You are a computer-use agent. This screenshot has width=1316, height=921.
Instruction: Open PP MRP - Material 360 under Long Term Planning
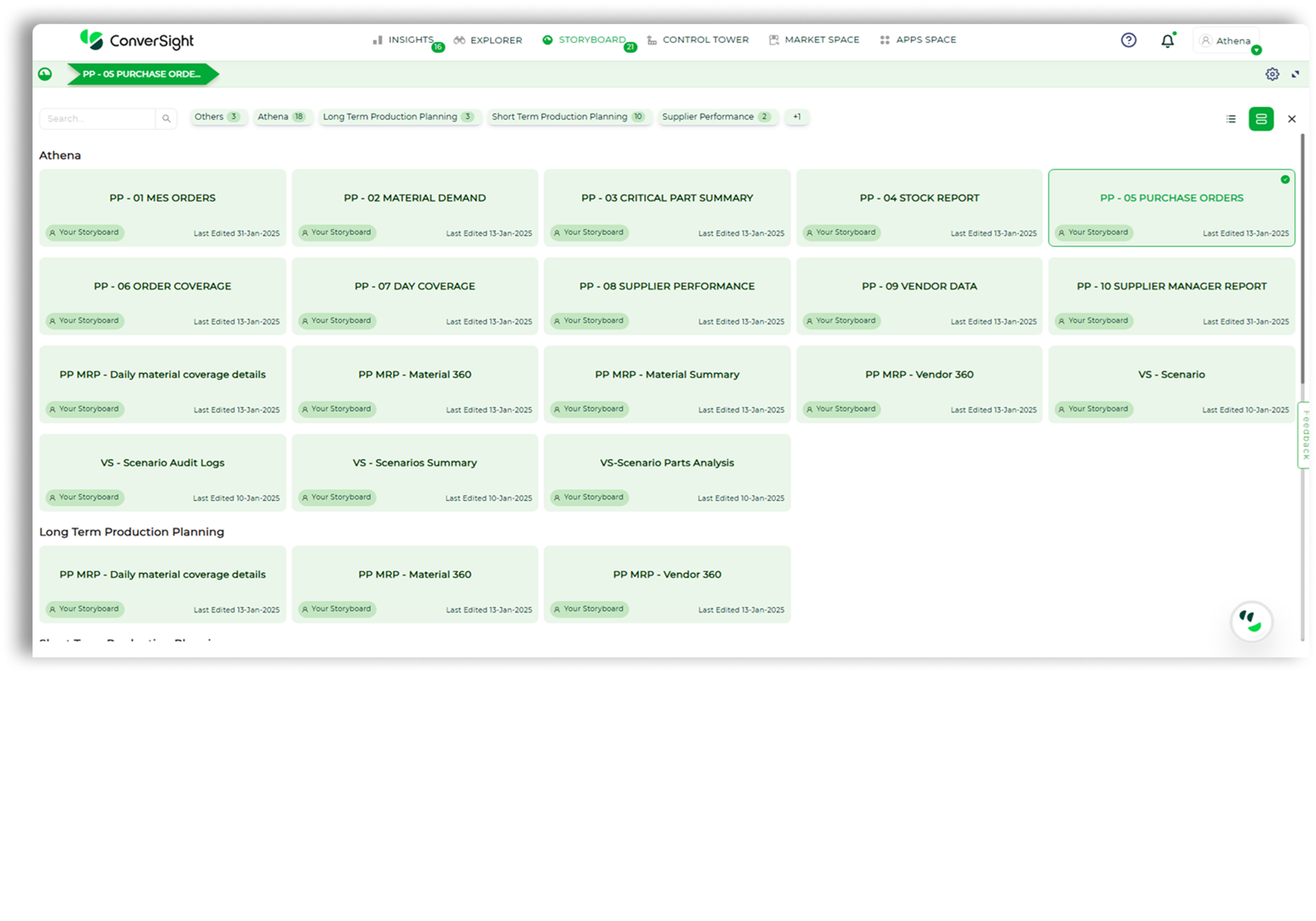pos(414,584)
